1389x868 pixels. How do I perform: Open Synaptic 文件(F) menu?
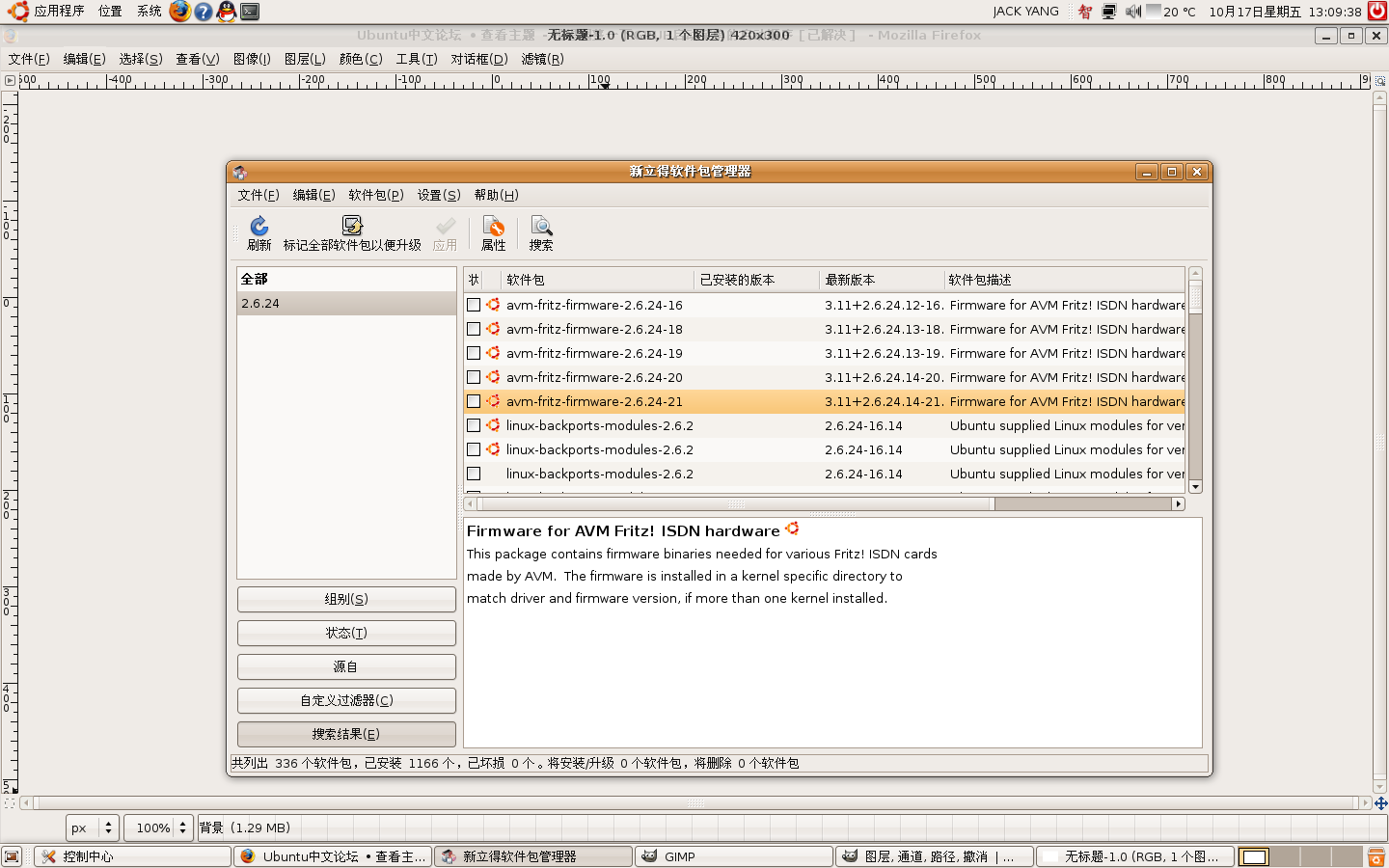259,195
